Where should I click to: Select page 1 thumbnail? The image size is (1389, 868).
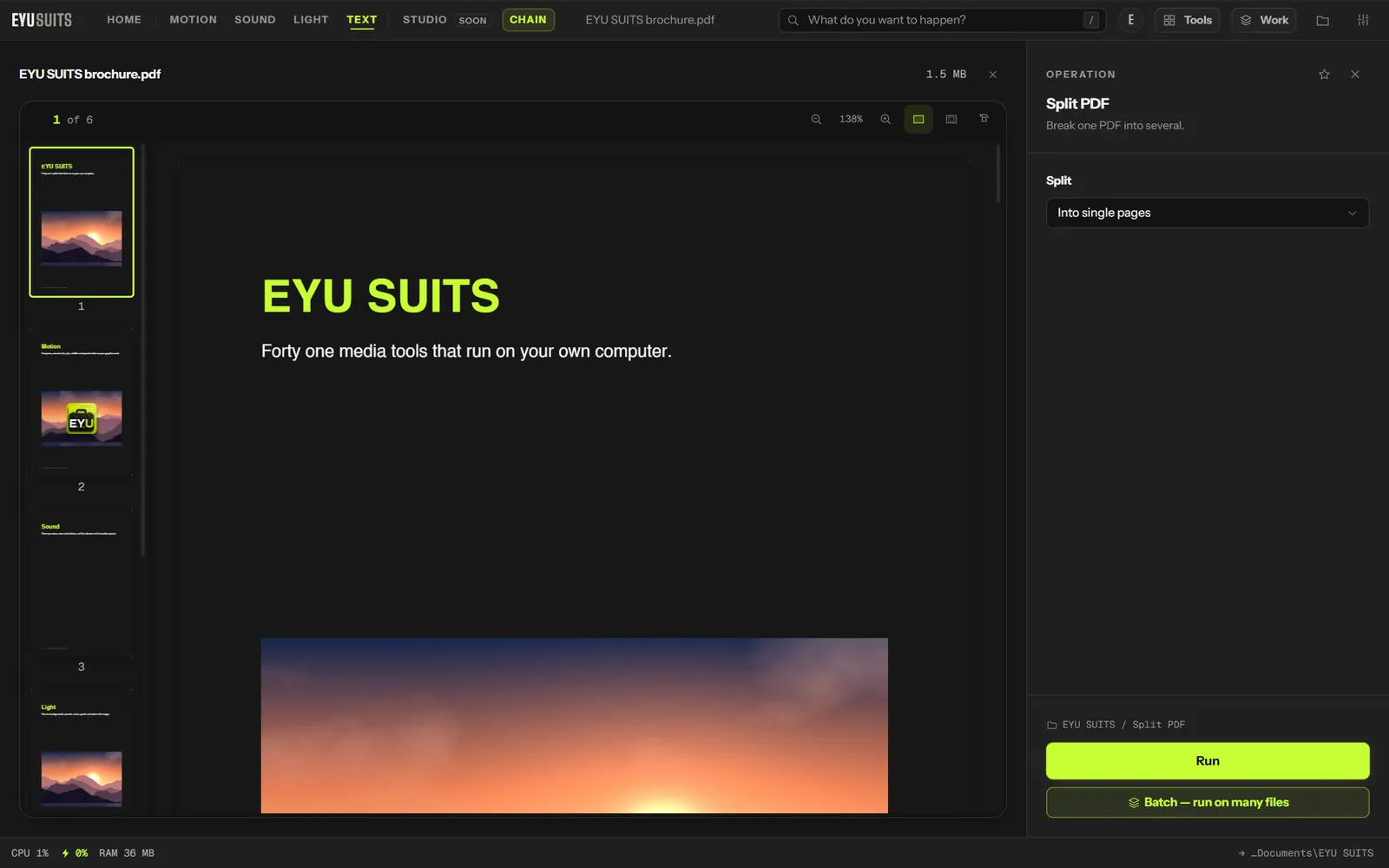(x=82, y=222)
